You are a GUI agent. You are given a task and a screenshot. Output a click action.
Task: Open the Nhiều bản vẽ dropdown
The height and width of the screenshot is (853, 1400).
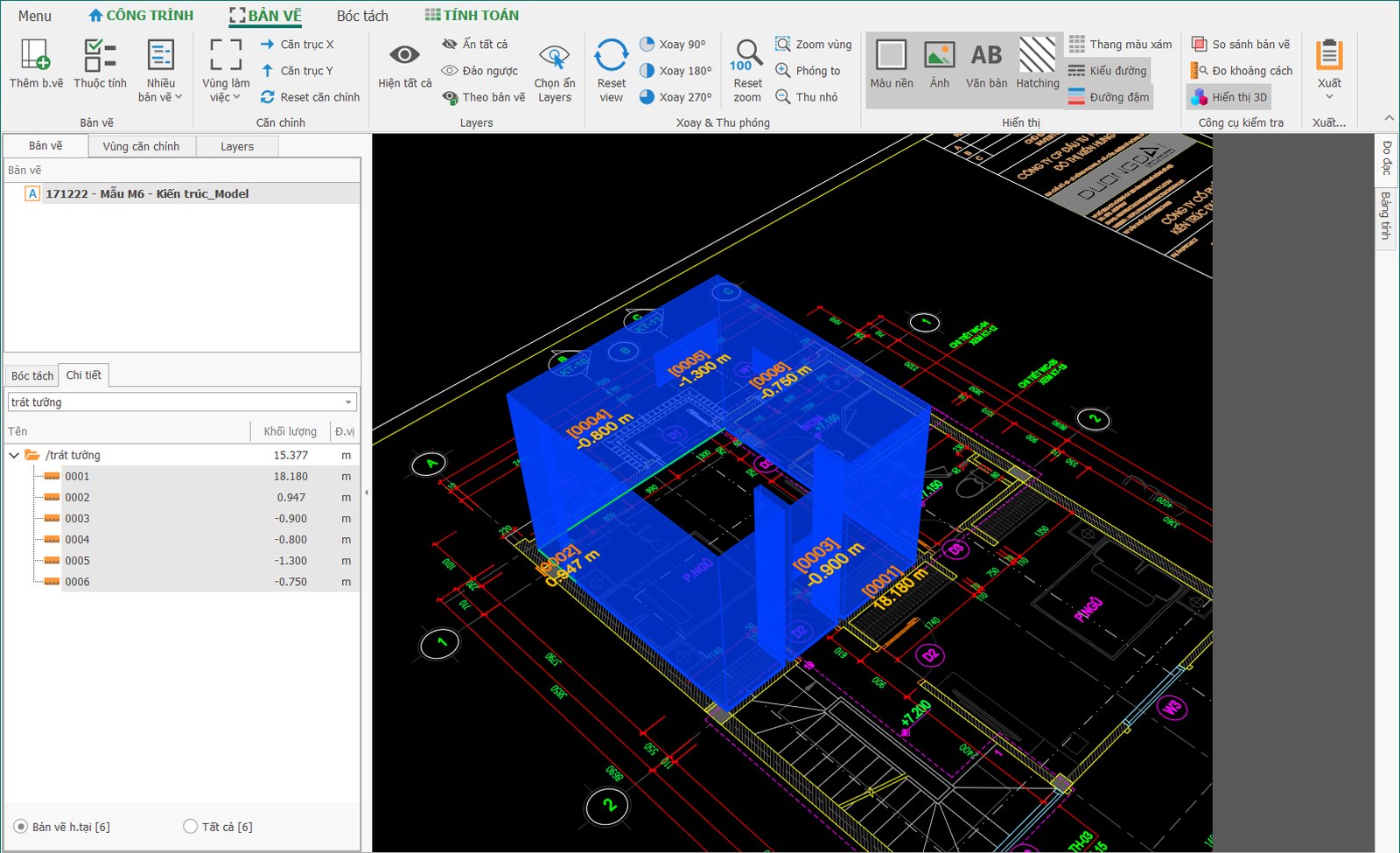click(160, 70)
